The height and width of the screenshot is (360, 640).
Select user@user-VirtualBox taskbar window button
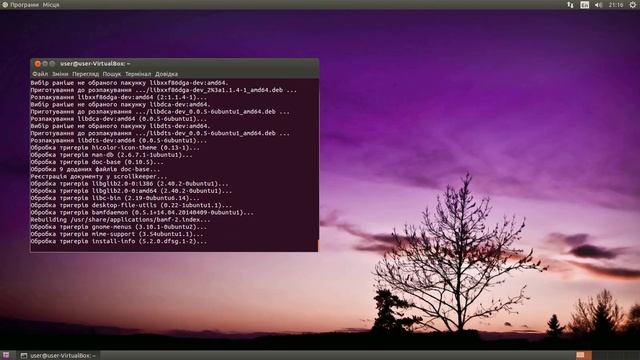[58, 356]
